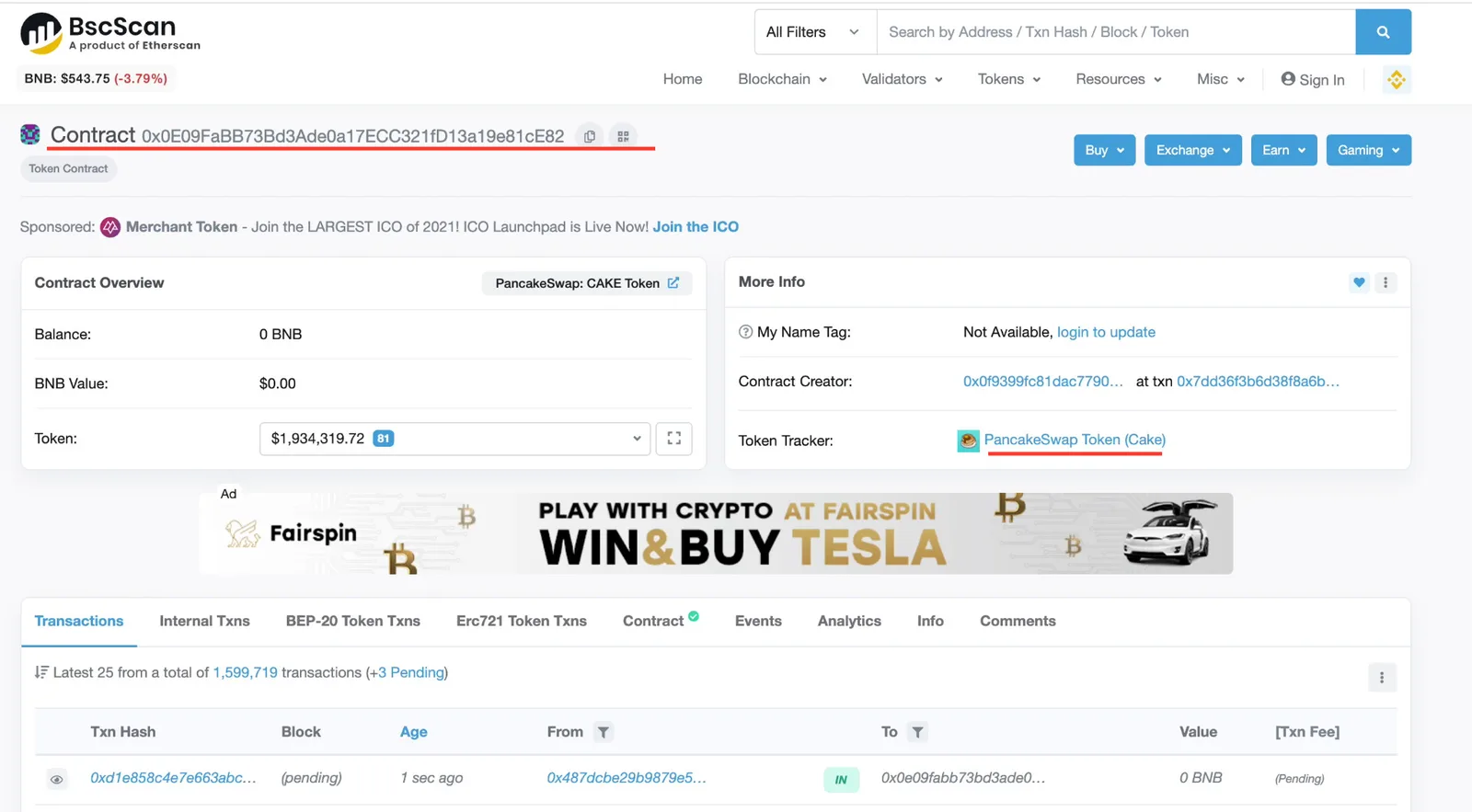Expand token holdings fullscreen view icon
This screenshot has width=1472, height=812.
tap(674, 439)
